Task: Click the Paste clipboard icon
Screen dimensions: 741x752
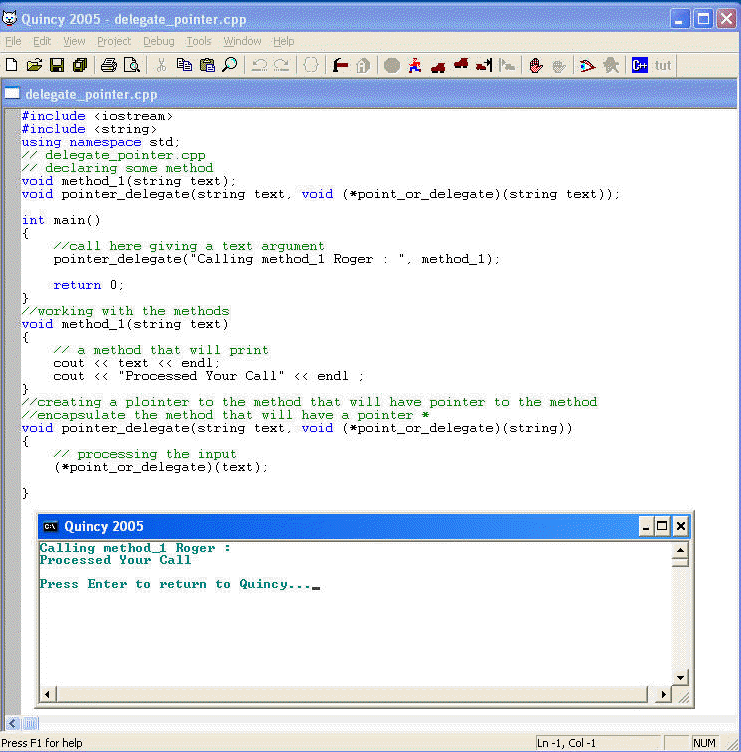Action: [207, 65]
